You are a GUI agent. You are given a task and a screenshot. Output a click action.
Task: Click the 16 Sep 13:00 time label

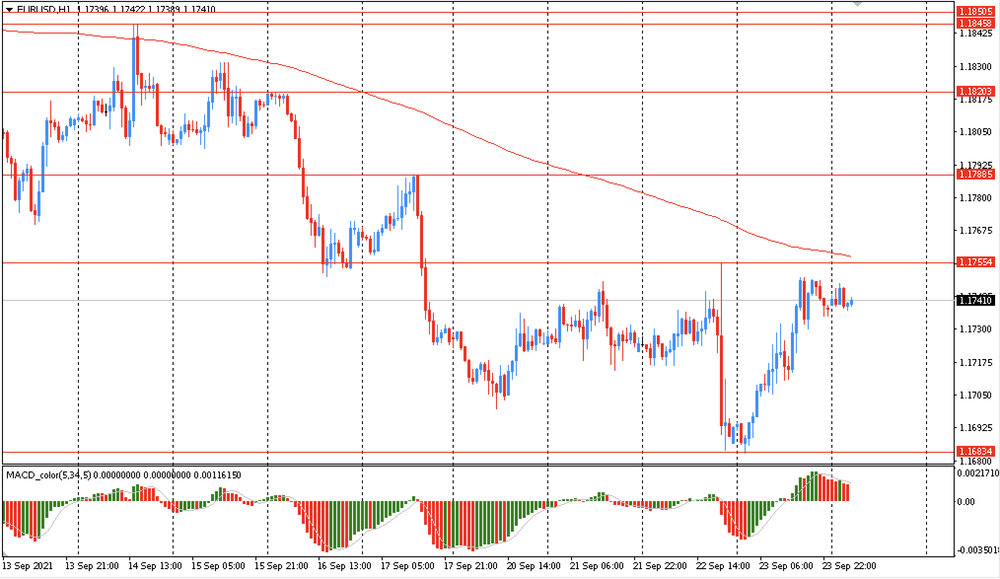coord(344,566)
